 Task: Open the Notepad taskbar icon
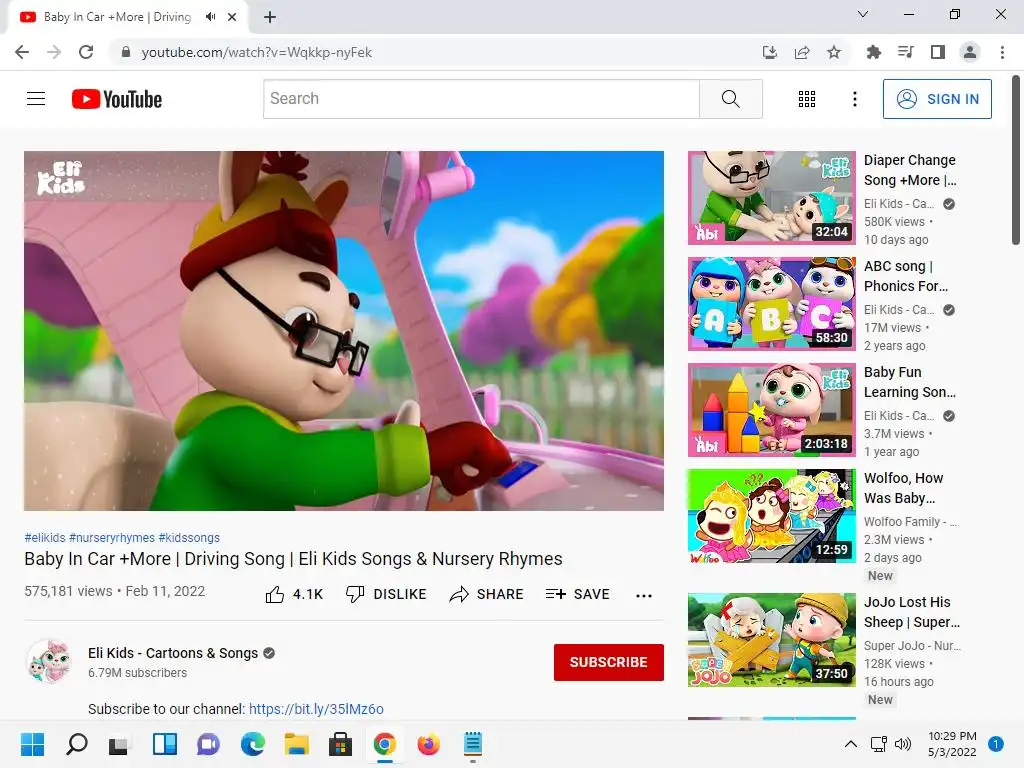tap(473, 744)
